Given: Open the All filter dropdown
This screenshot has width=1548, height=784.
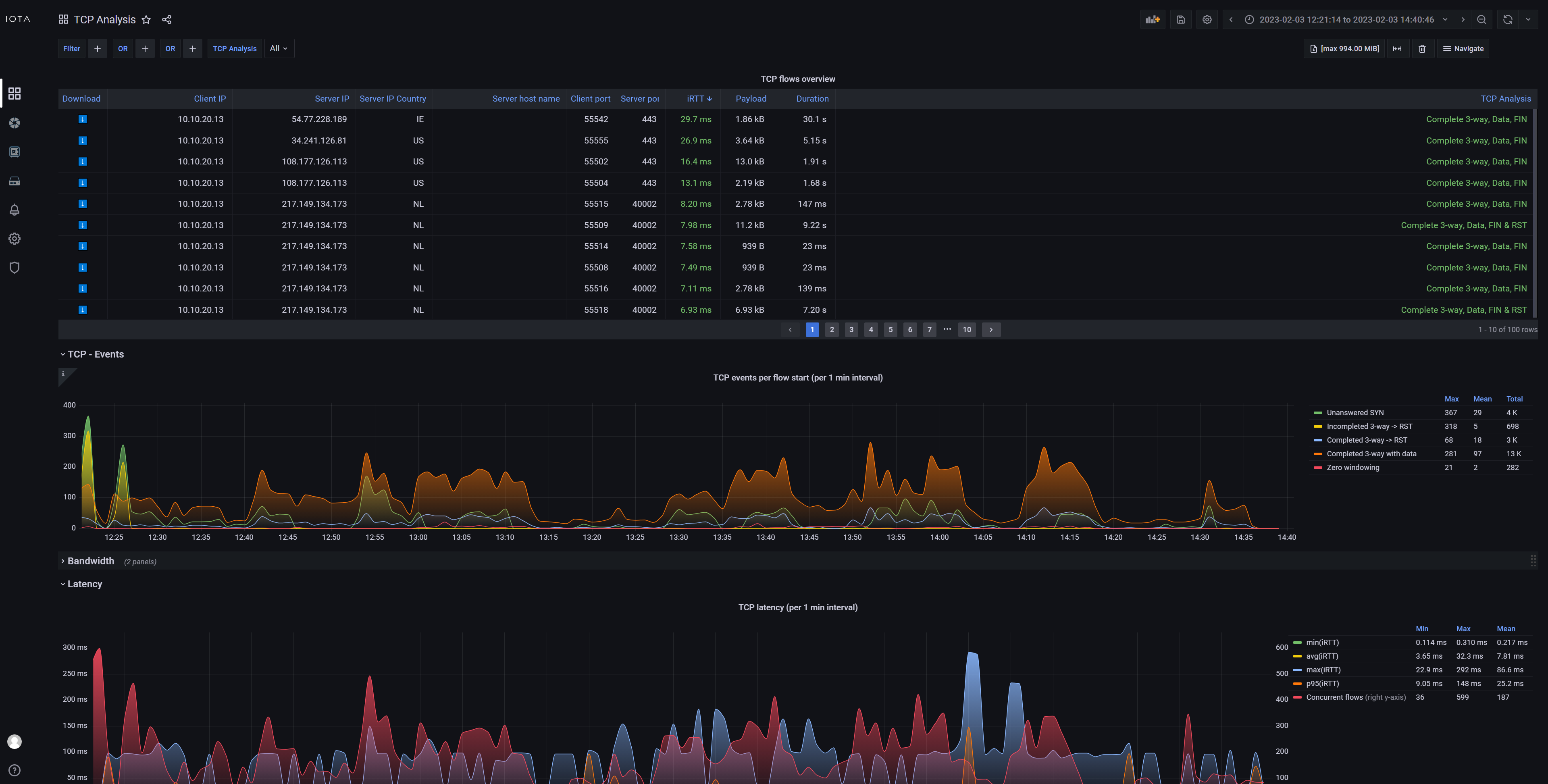Looking at the screenshot, I should click(279, 48).
